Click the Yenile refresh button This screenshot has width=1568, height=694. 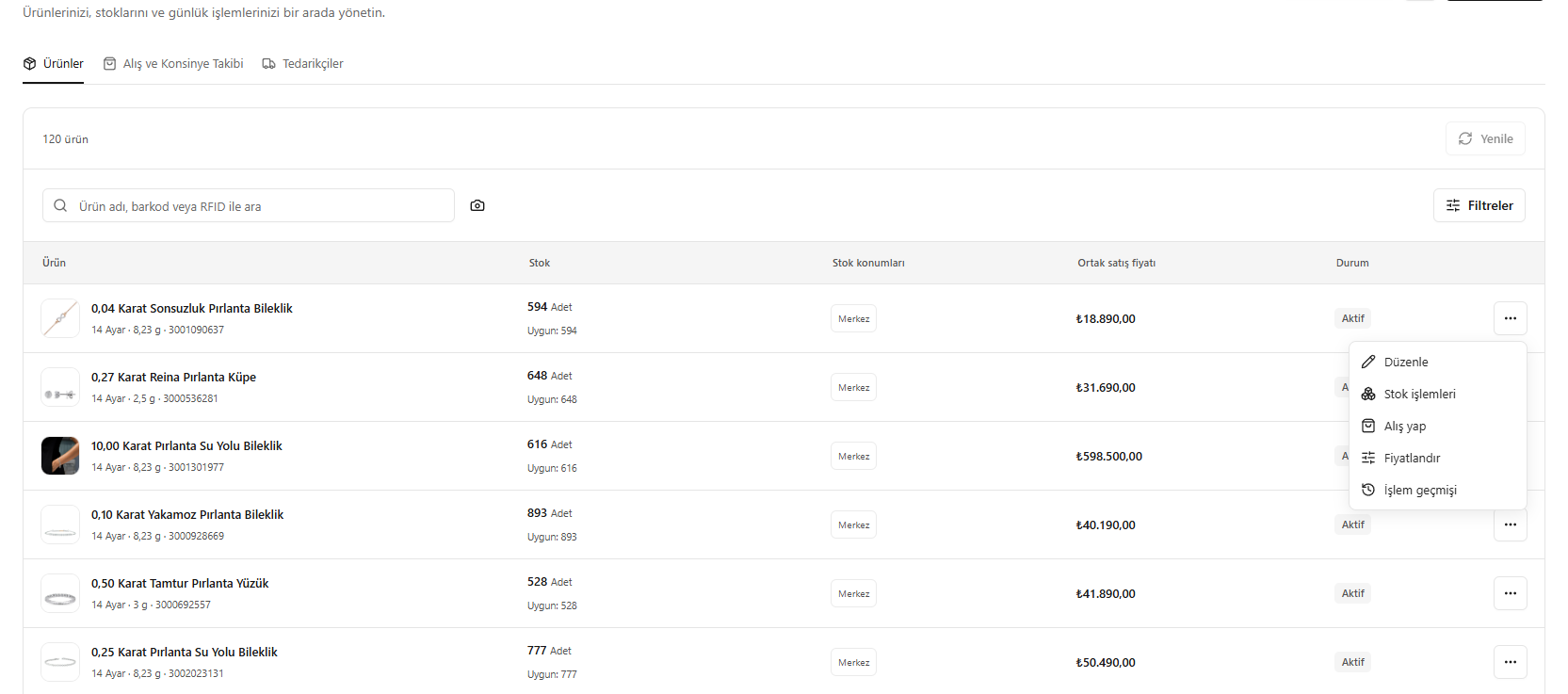(x=1485, y=138)
